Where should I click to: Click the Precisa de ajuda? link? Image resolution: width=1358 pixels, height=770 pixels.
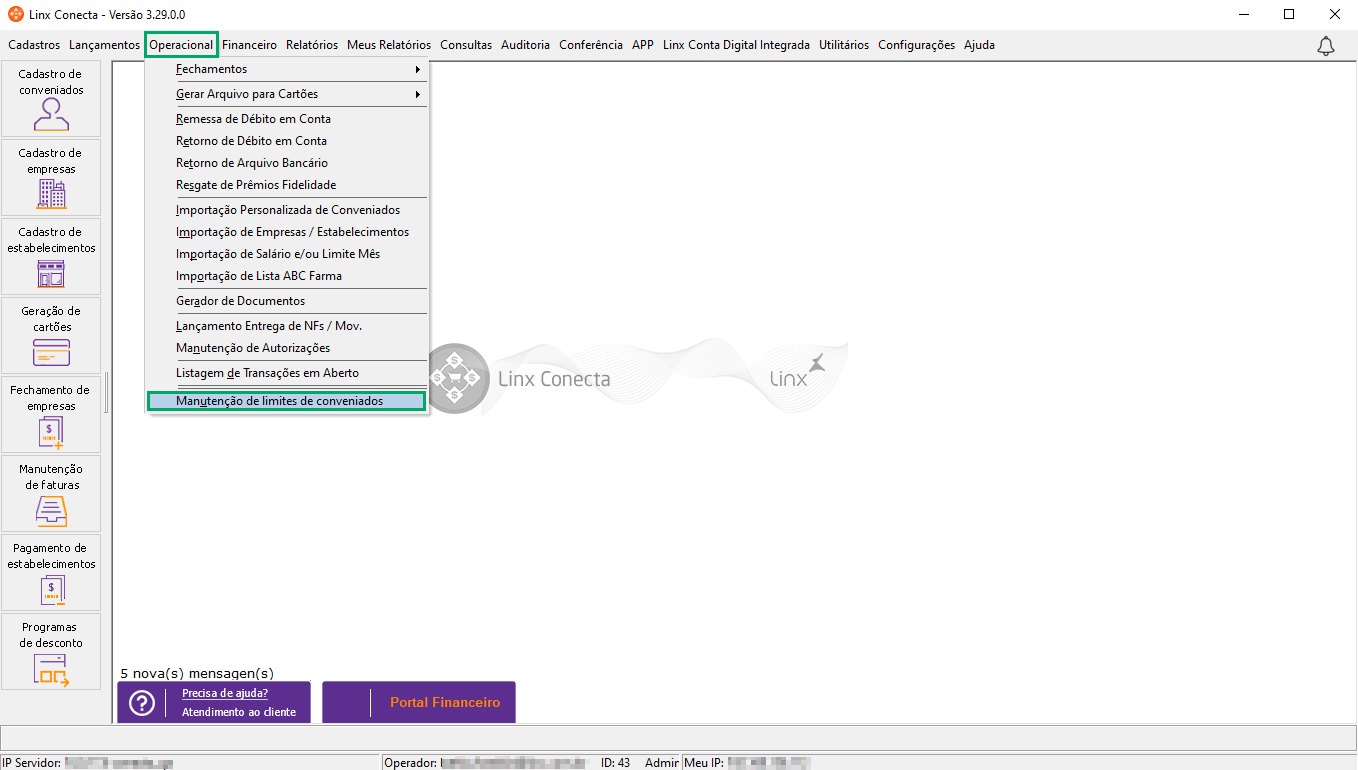coord(225,693)
